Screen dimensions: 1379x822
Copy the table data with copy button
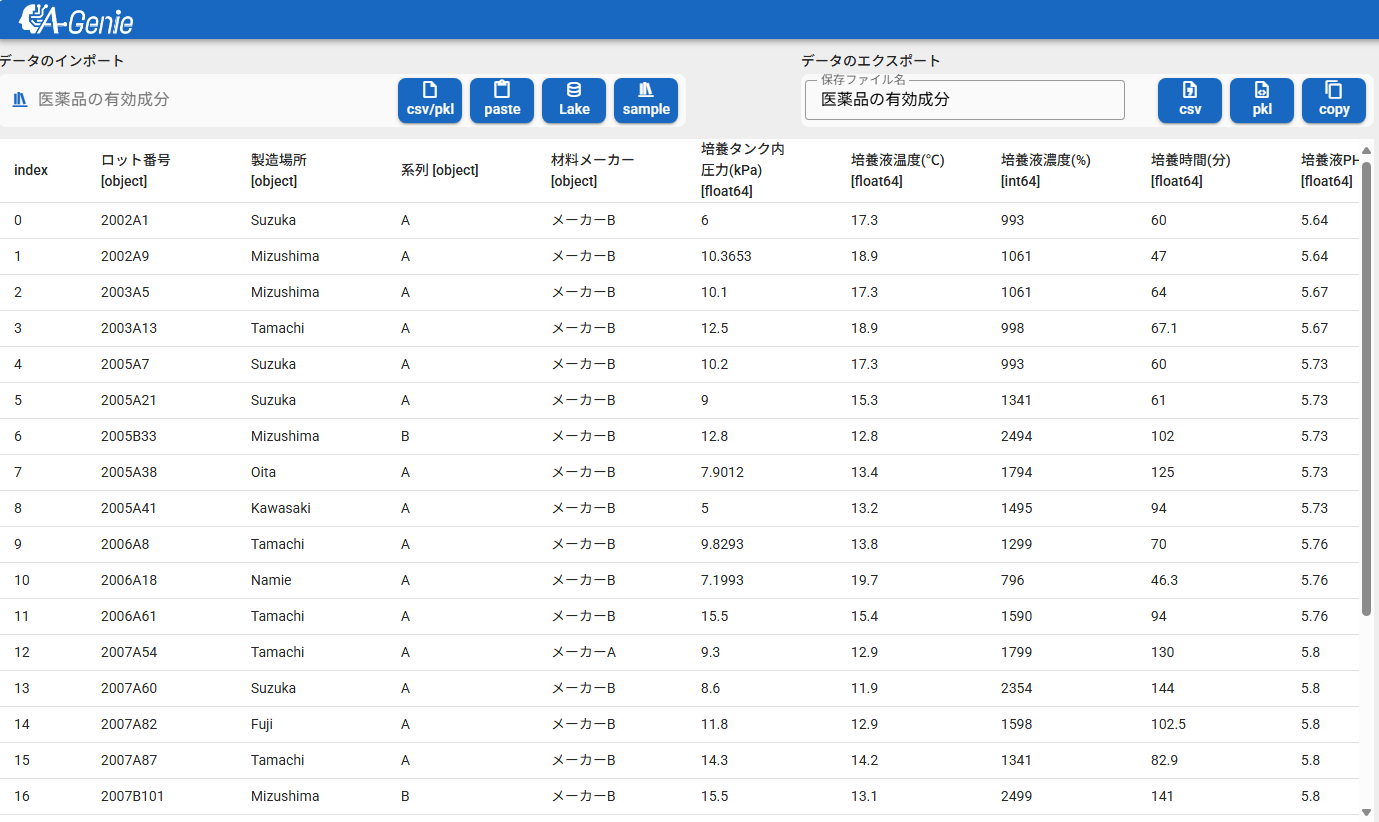[x=1334, y=100]
